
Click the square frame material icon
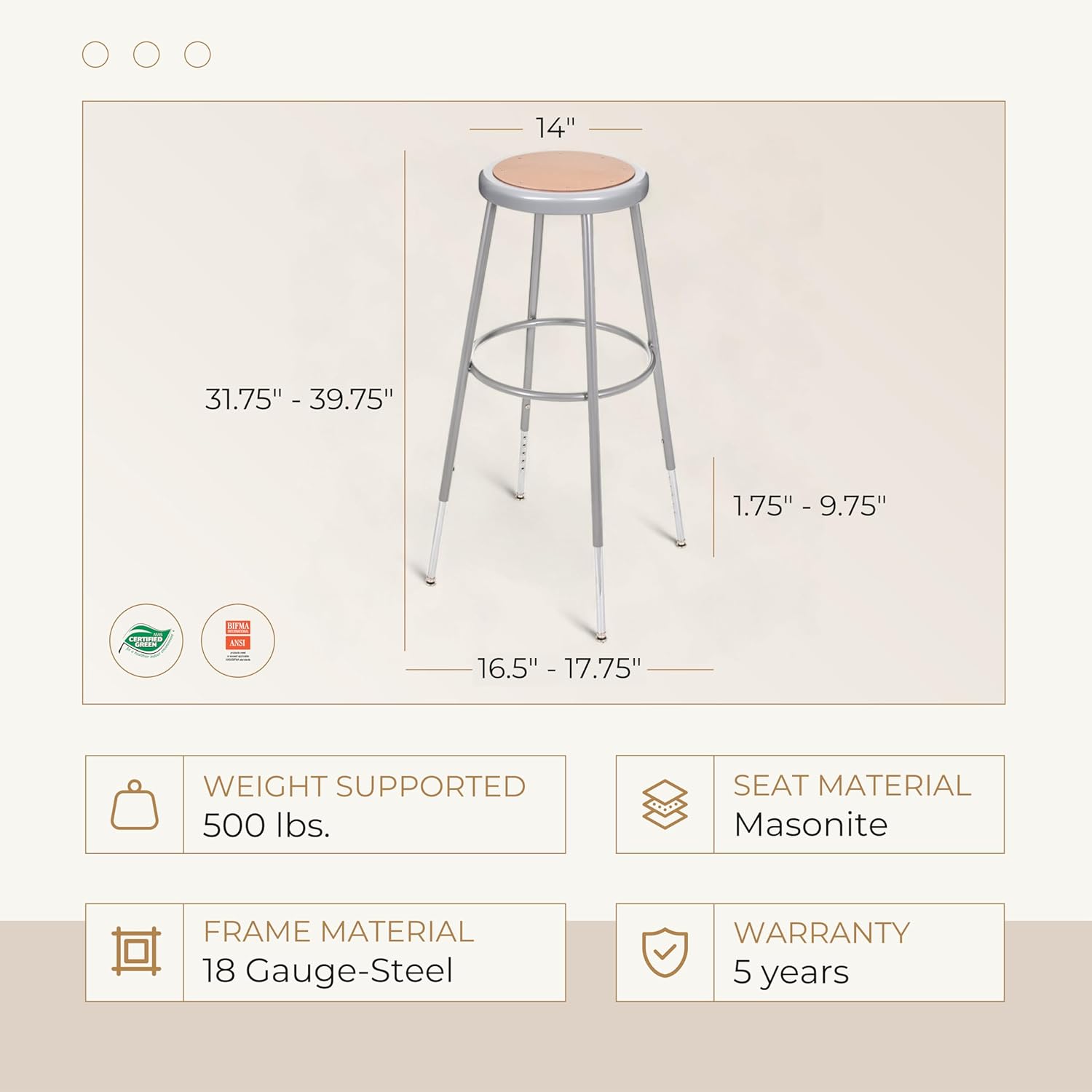tap(136, 951)
